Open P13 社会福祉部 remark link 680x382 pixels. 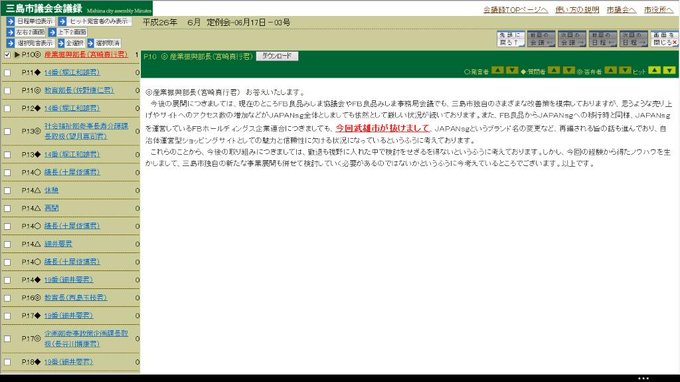86,131
